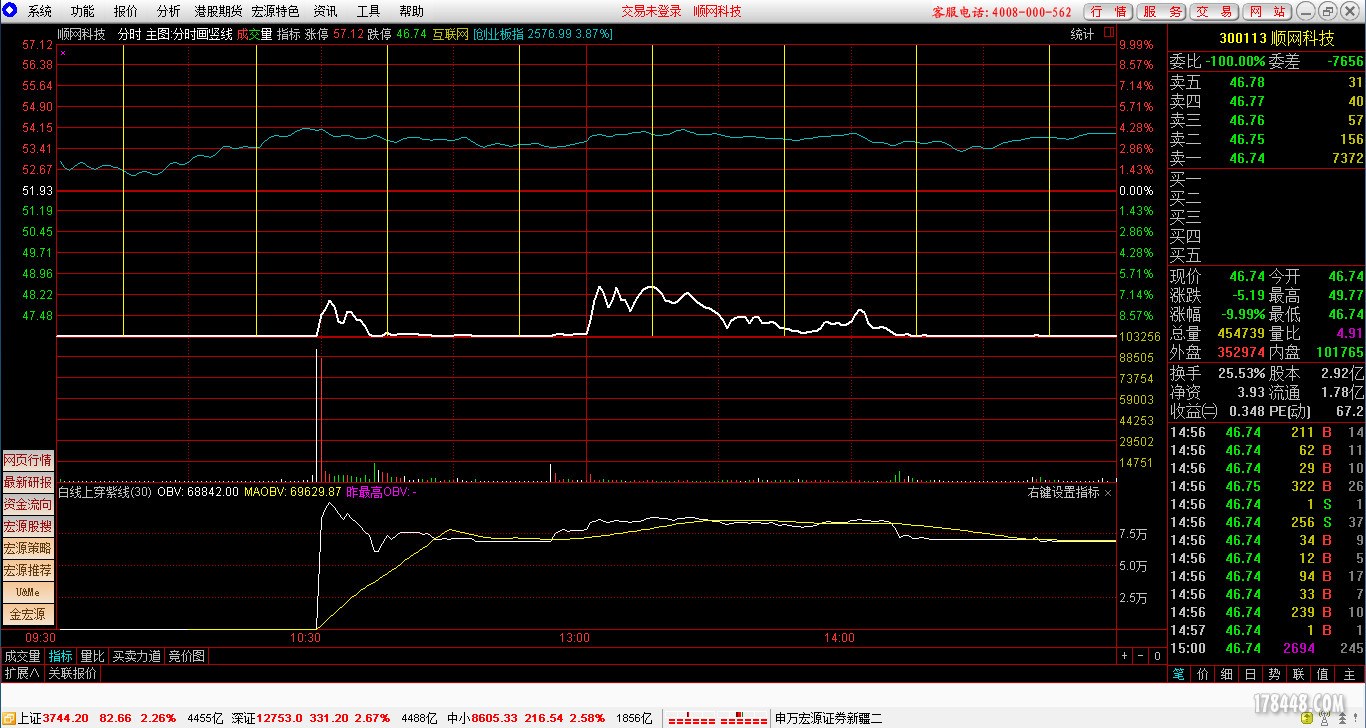Select the 笔 tab in quote panel
This screenshot has height=728, width=1366.
click(x=1179, y=675)
